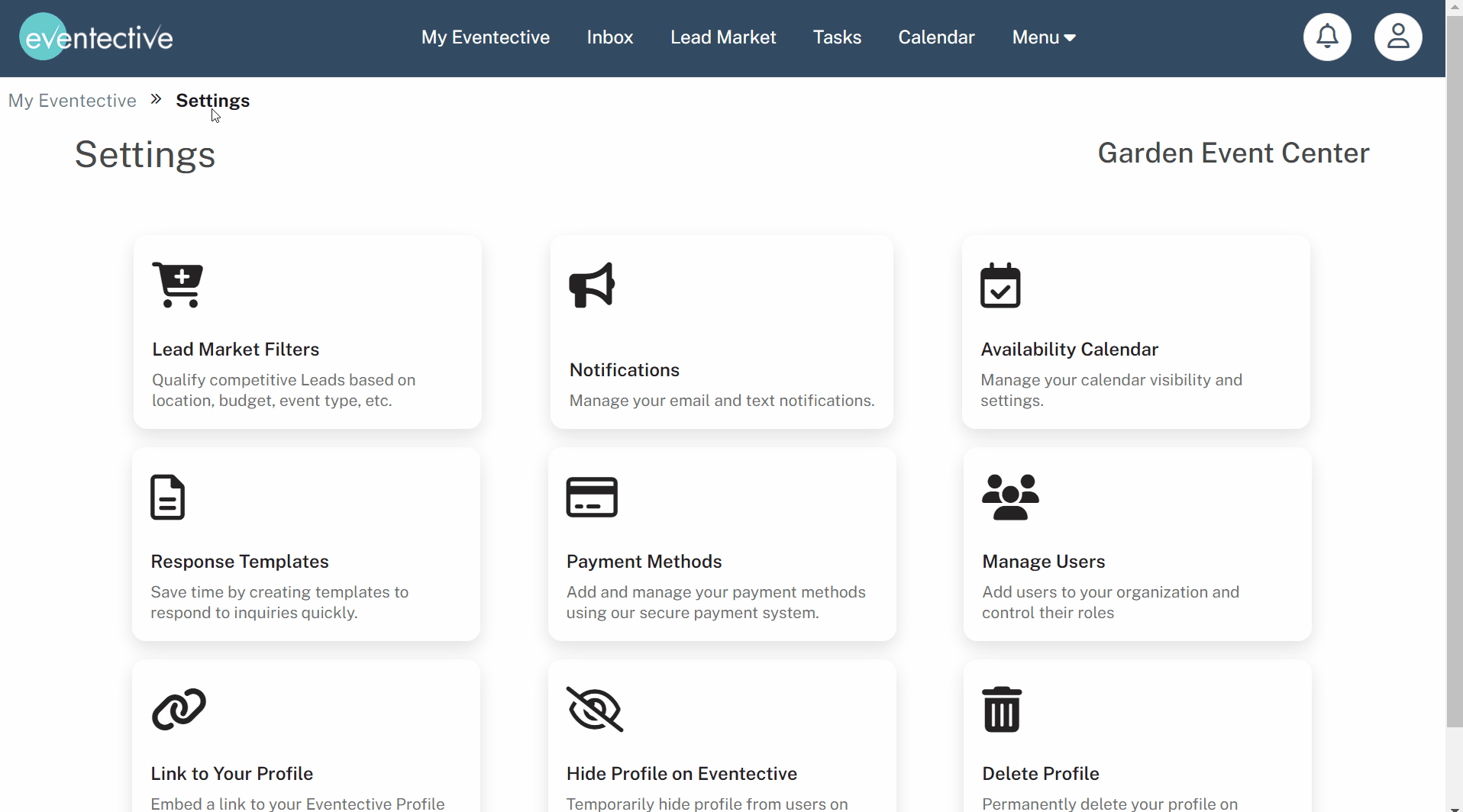
Task: Open the notifications bell icon
Action: 1327,37
